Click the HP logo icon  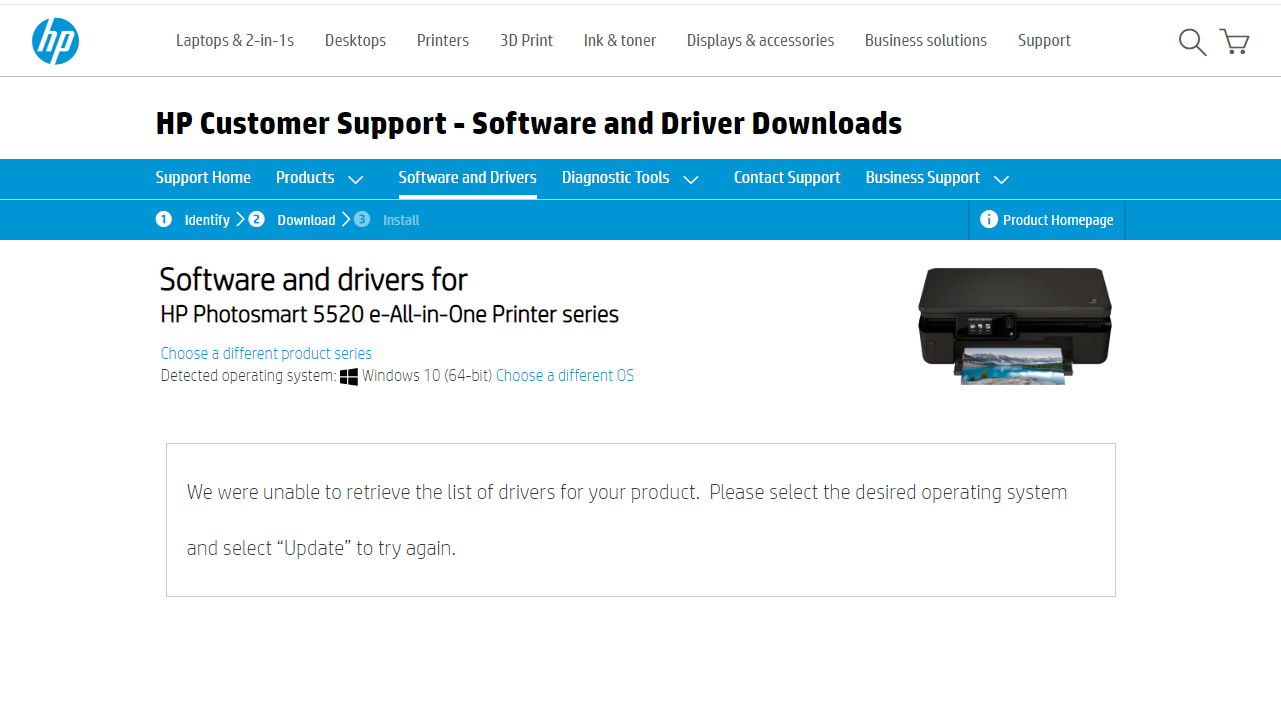[x=55, y=41]
